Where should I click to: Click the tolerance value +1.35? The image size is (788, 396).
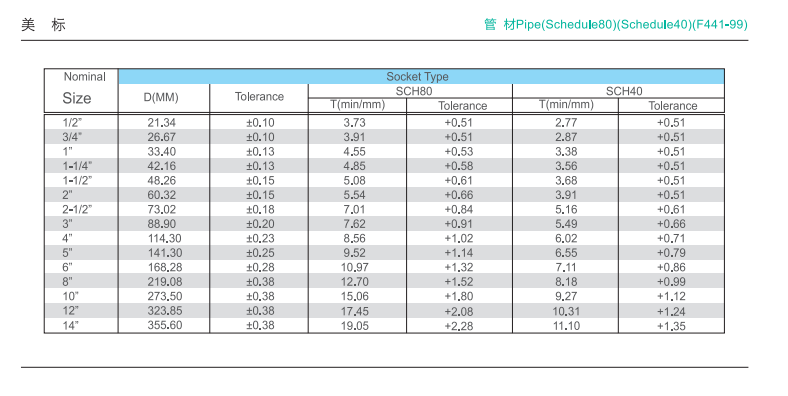point(671,326)
